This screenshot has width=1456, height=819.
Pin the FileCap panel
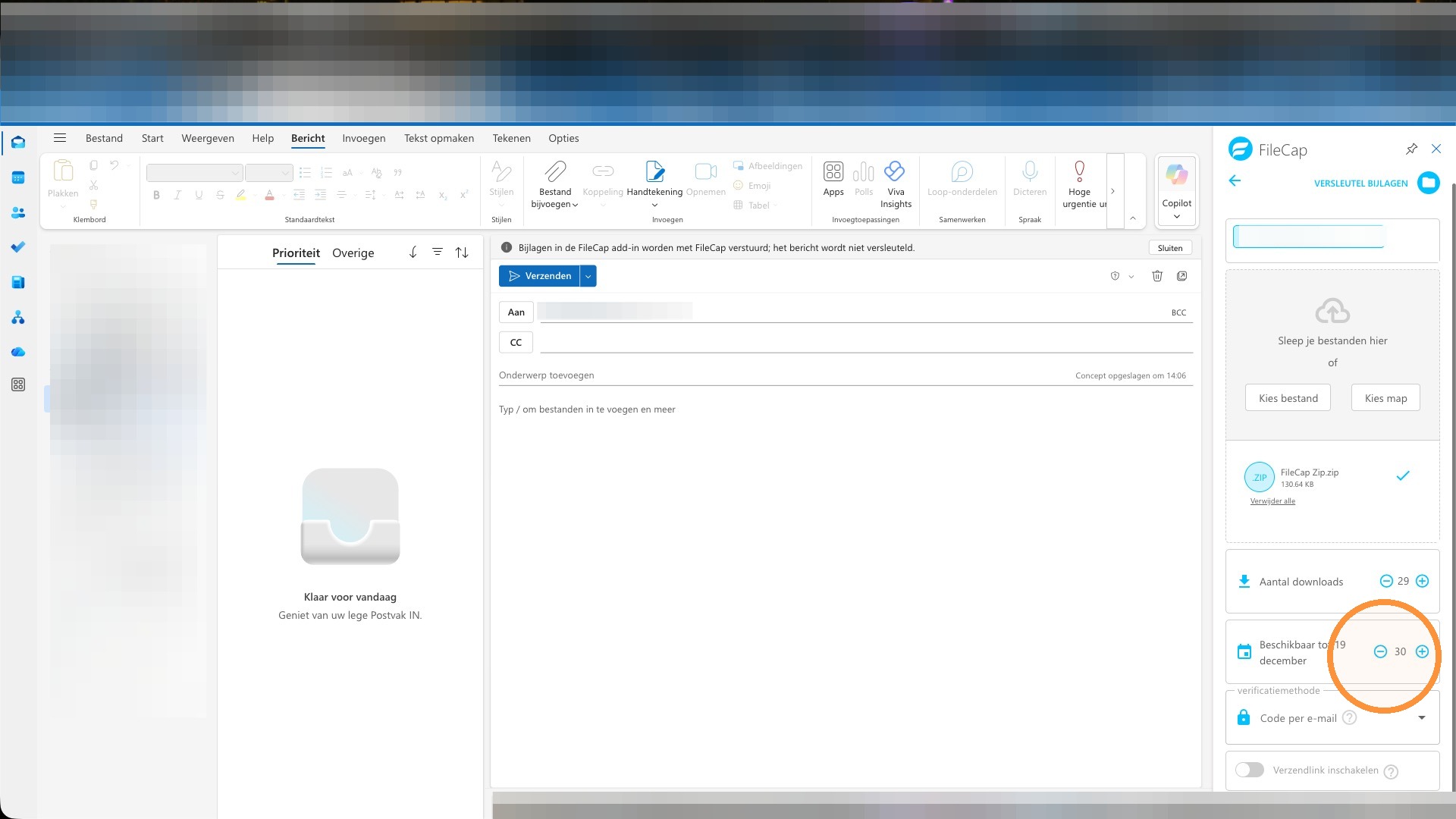(1411, 149)
